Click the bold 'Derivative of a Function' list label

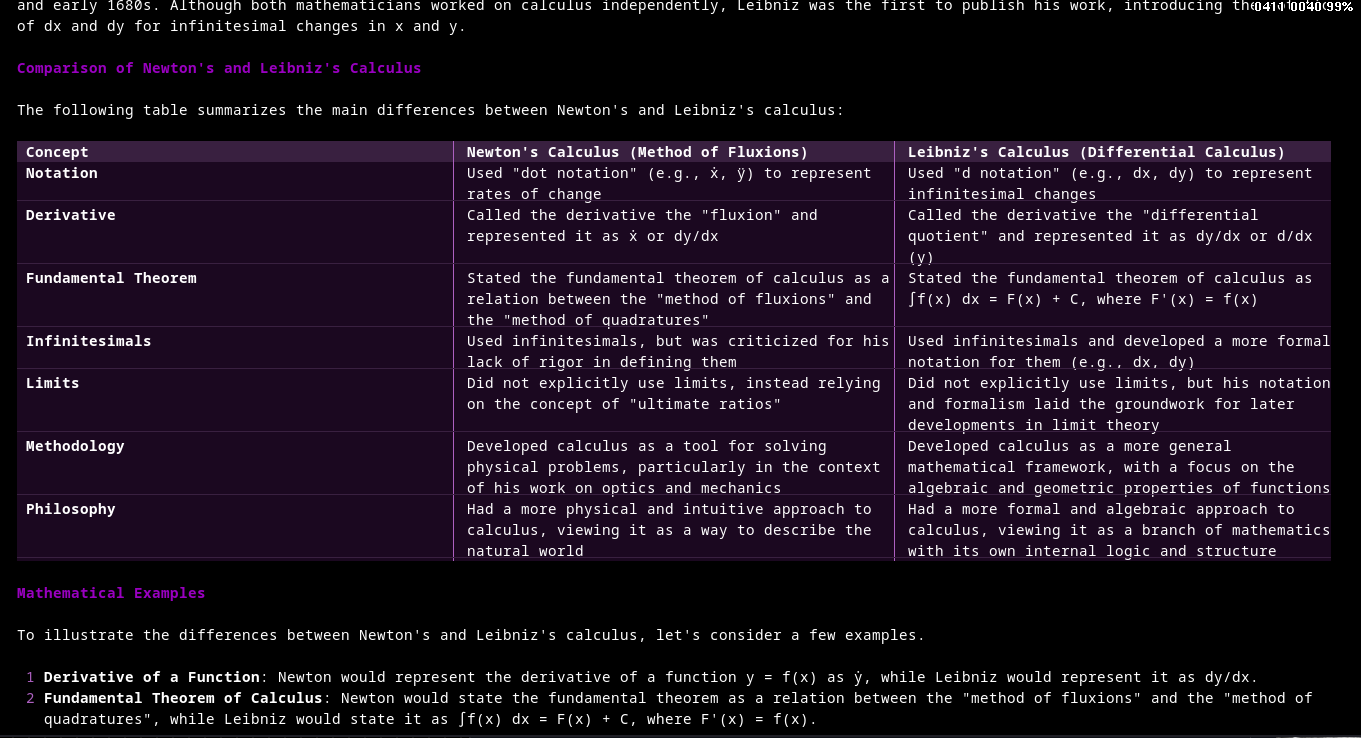[152, 677]
